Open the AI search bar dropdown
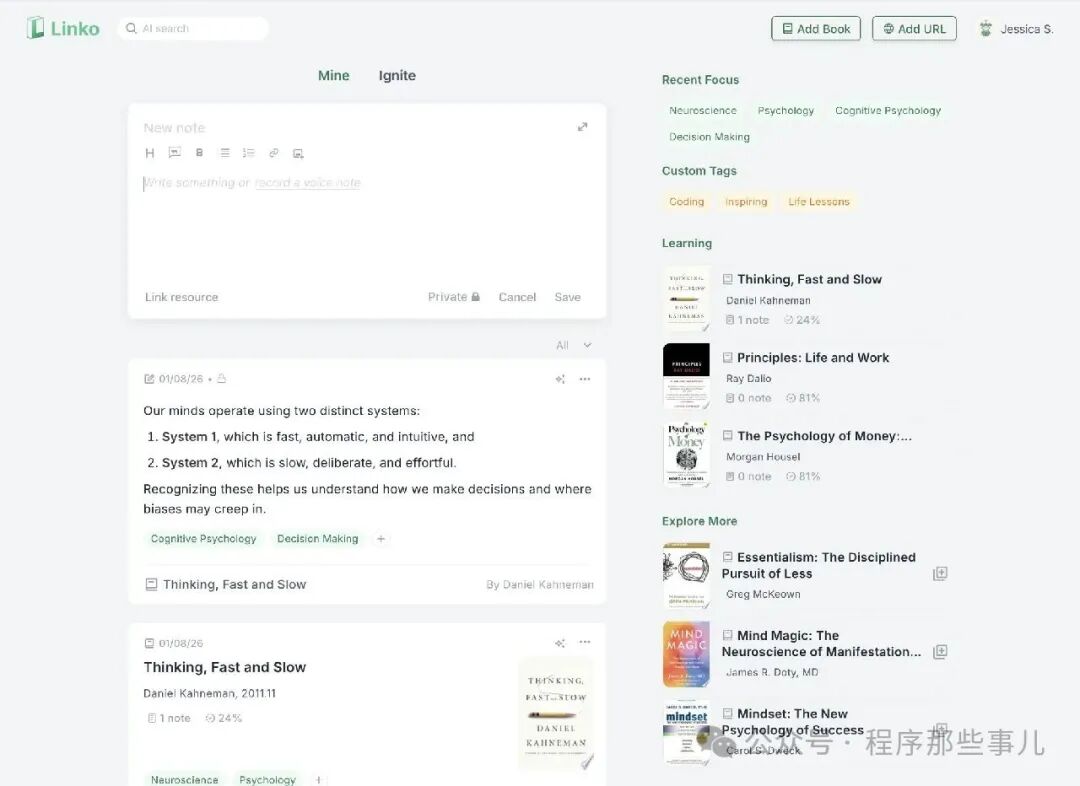Screen dimensions: 1080x786 click(x=193, y=28)
